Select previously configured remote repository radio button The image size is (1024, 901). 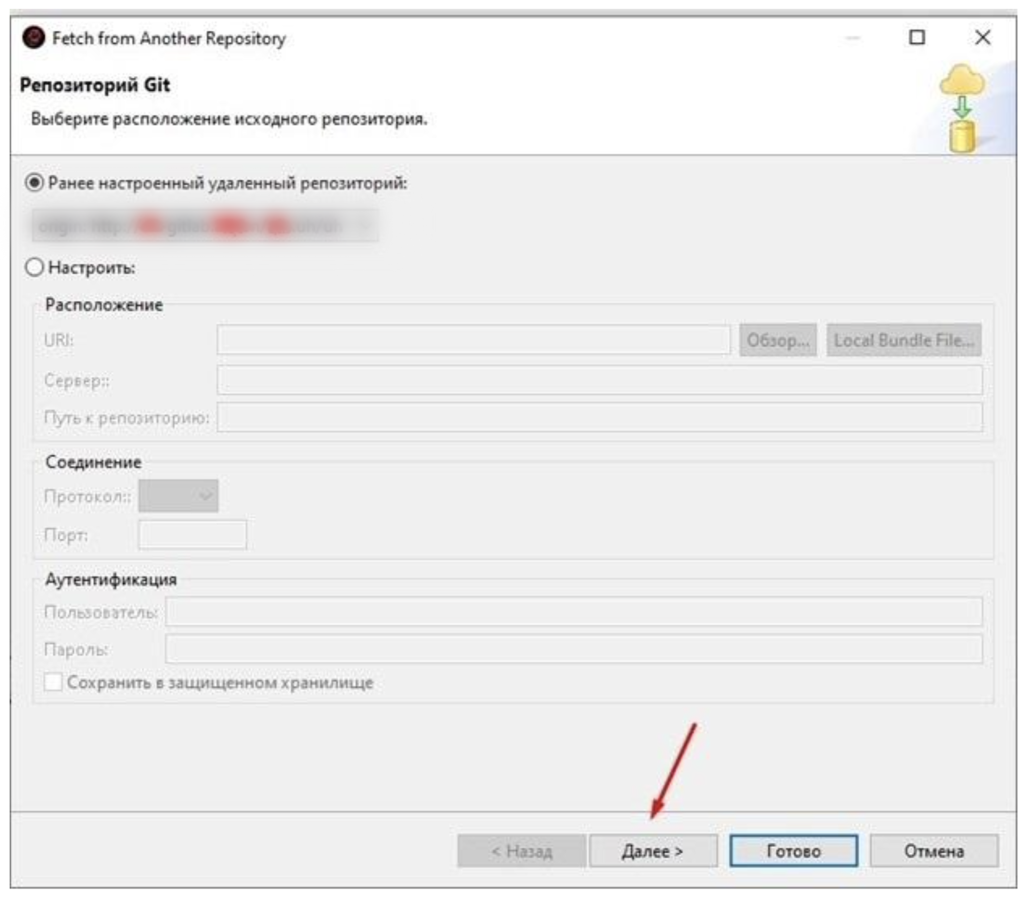point(35,184)
